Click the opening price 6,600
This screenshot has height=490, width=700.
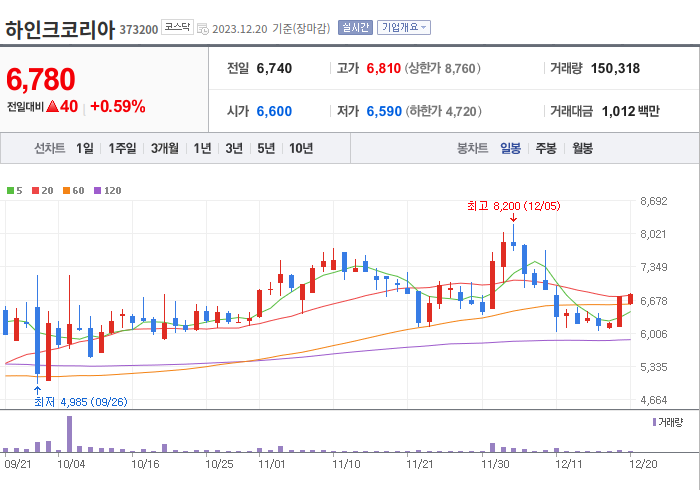click(x=274, y=111)
